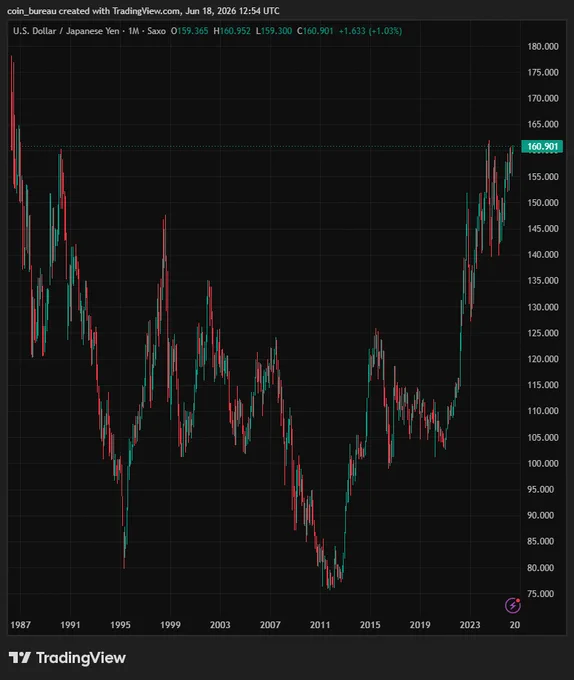Click the TradingView logo
Viewport: 574px width, 680px height.
(67, 657)
